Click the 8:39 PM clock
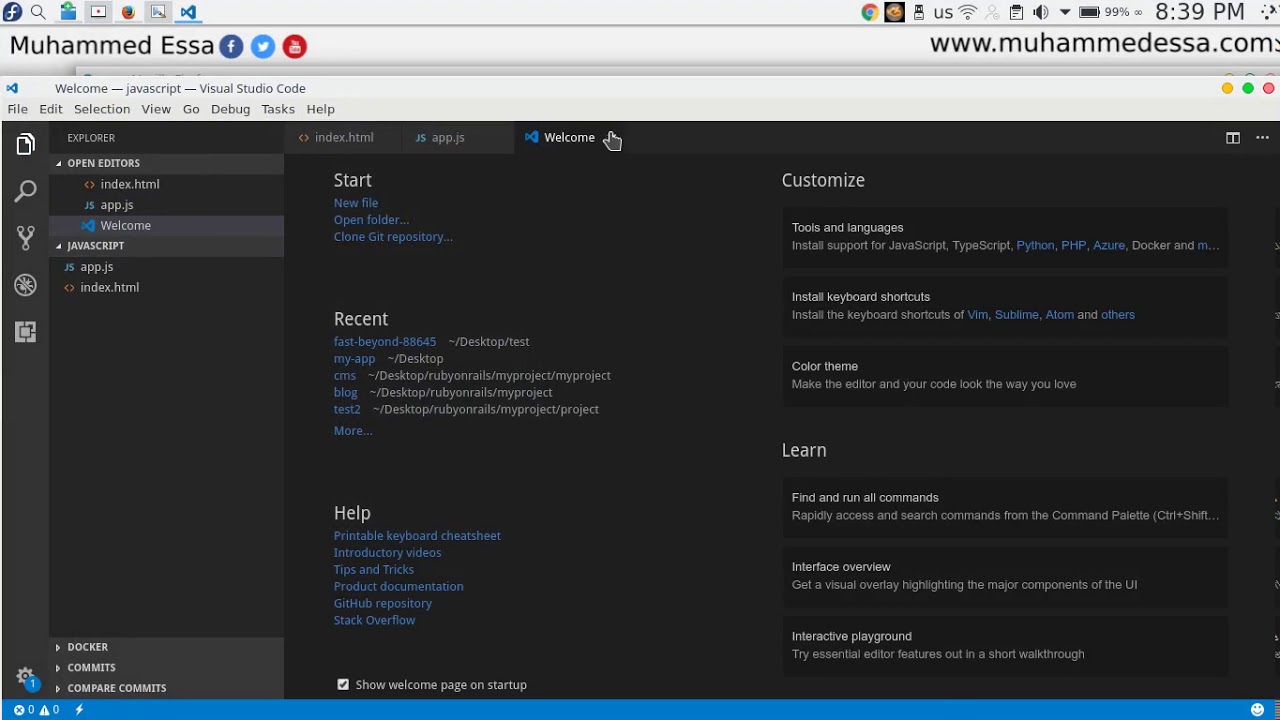 pos(1199,12)
